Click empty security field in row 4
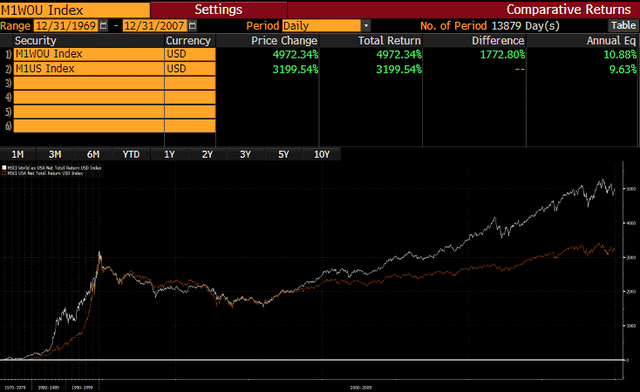Screen dimensions: 640x392 [x=89, y=97]
